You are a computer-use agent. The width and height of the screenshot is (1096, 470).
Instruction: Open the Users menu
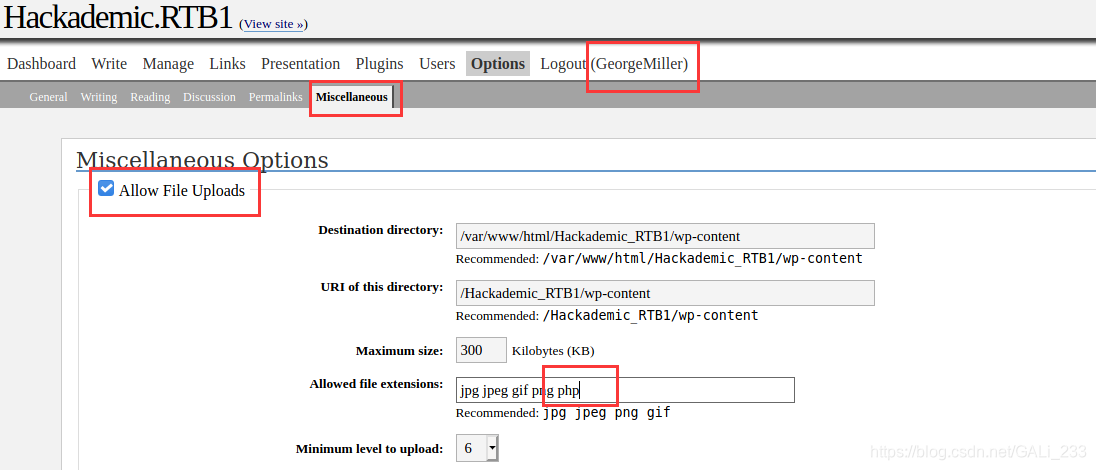pos(437,64)
